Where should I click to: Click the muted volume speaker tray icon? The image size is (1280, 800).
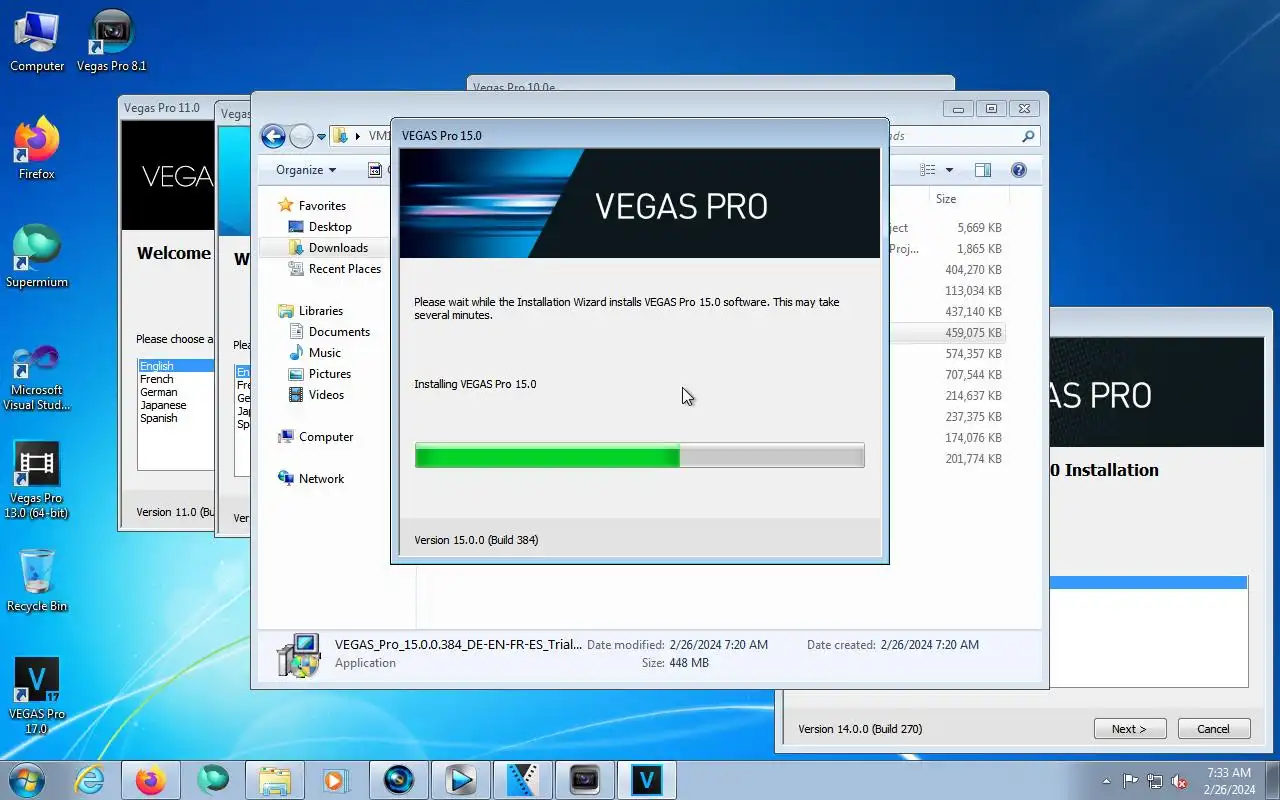click(1180, 781)
